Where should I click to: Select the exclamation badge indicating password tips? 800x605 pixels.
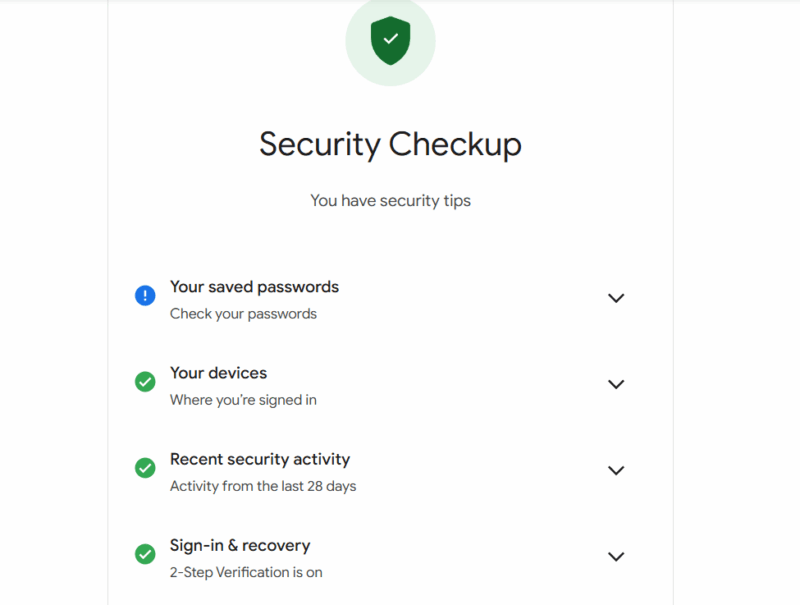pyautogui.click(x=144, y=295)
